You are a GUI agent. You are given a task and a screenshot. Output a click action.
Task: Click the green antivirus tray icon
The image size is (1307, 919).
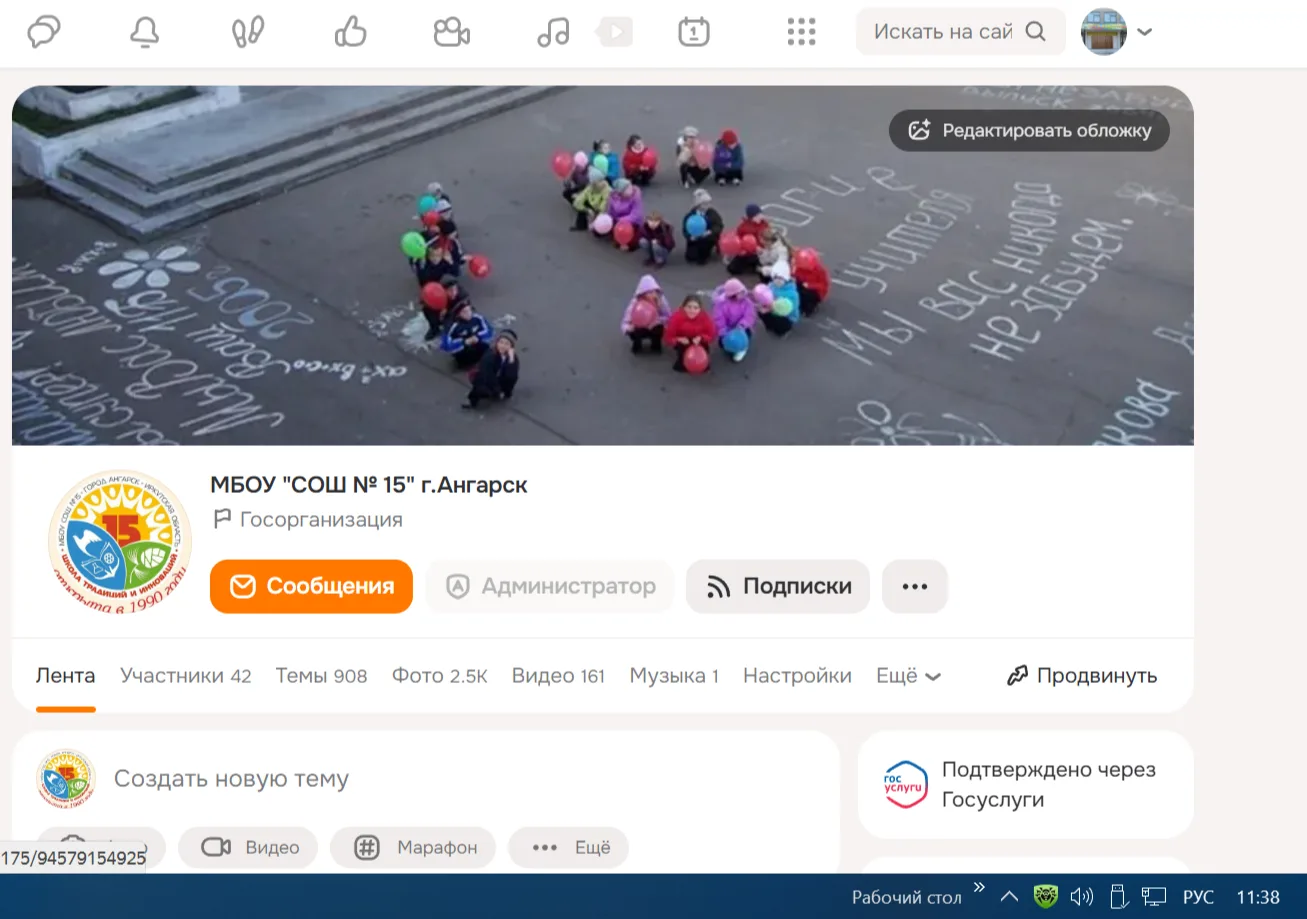[x=1046, y=897]
